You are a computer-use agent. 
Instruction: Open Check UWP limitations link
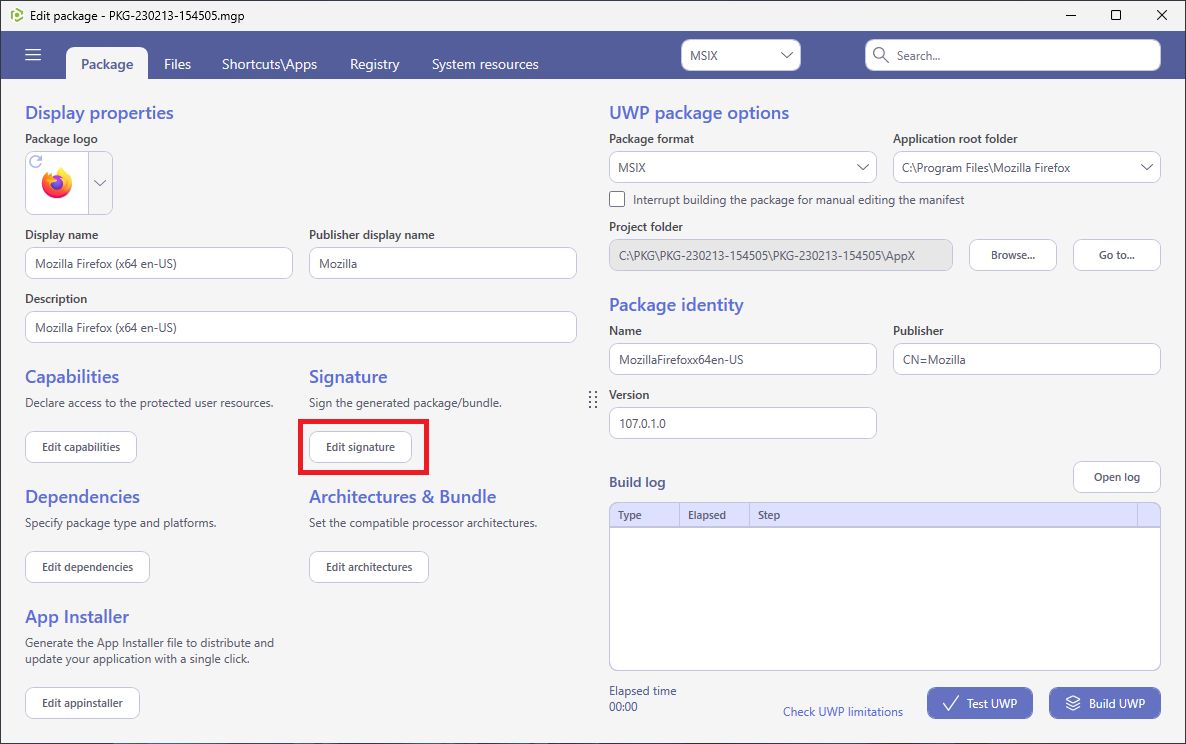point(843,711)
